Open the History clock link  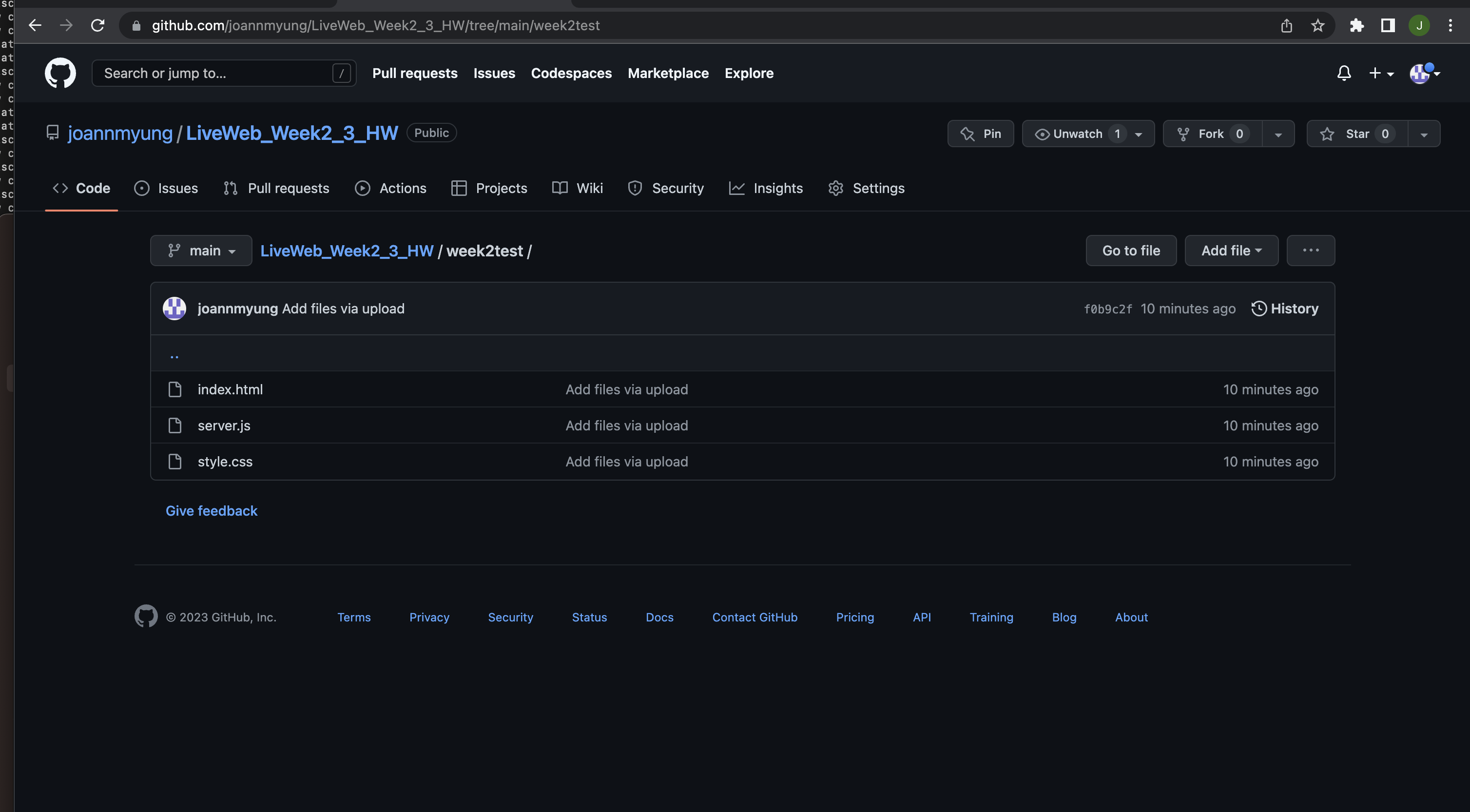point(1284,309)
